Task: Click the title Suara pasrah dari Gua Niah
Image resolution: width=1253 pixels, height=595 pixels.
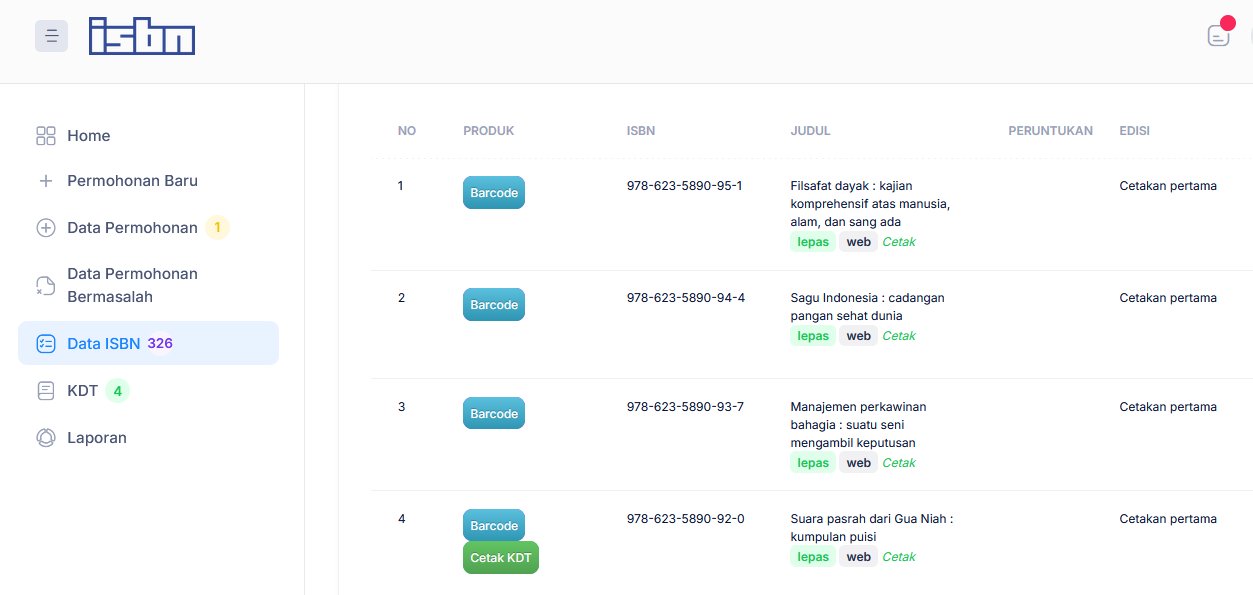Action: (x=872, y=528)
